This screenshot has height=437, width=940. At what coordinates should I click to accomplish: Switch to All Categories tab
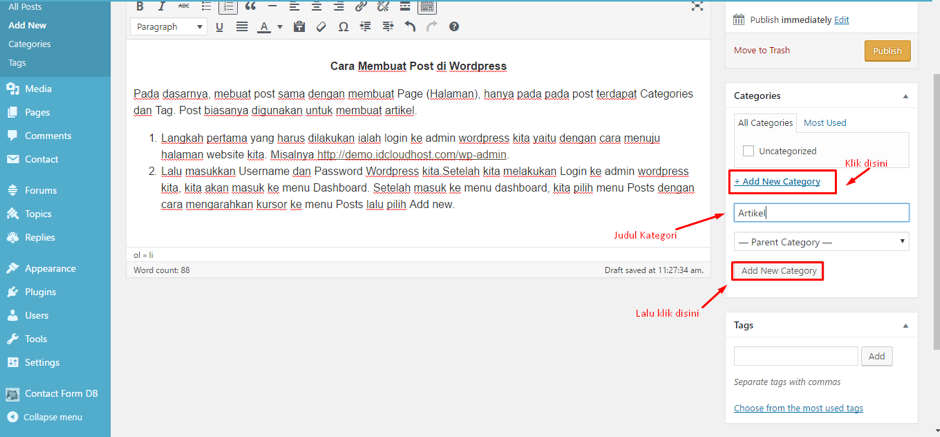[x=766, y=123]
